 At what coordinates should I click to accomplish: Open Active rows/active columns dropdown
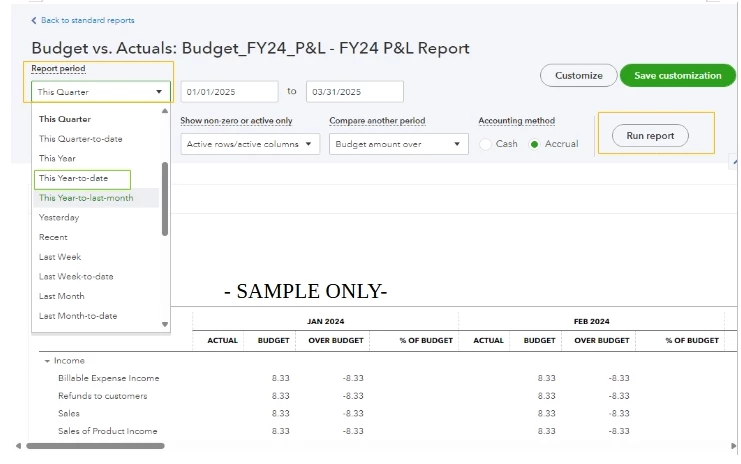[x=250, y=144]
